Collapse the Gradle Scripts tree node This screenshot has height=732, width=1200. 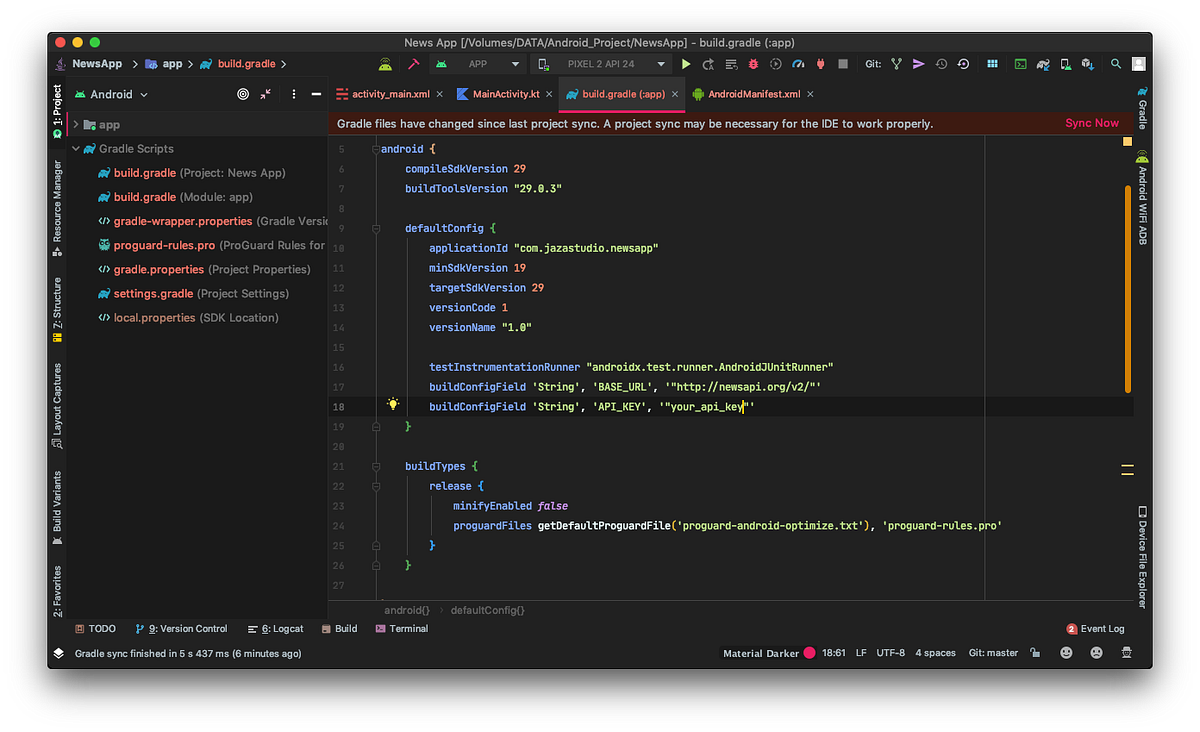tap(75, 148)
